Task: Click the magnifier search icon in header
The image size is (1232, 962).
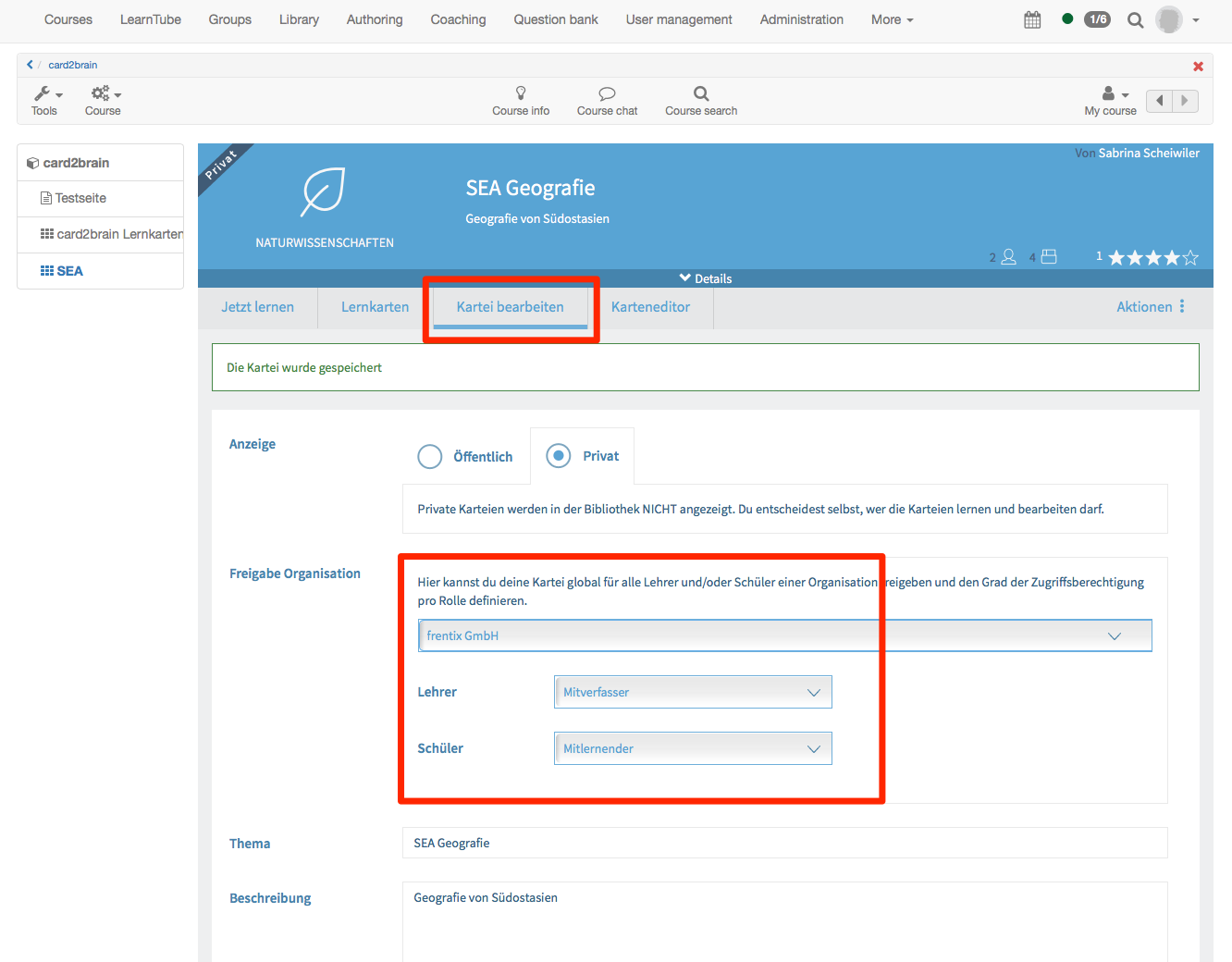Action: coord(1135,19)
